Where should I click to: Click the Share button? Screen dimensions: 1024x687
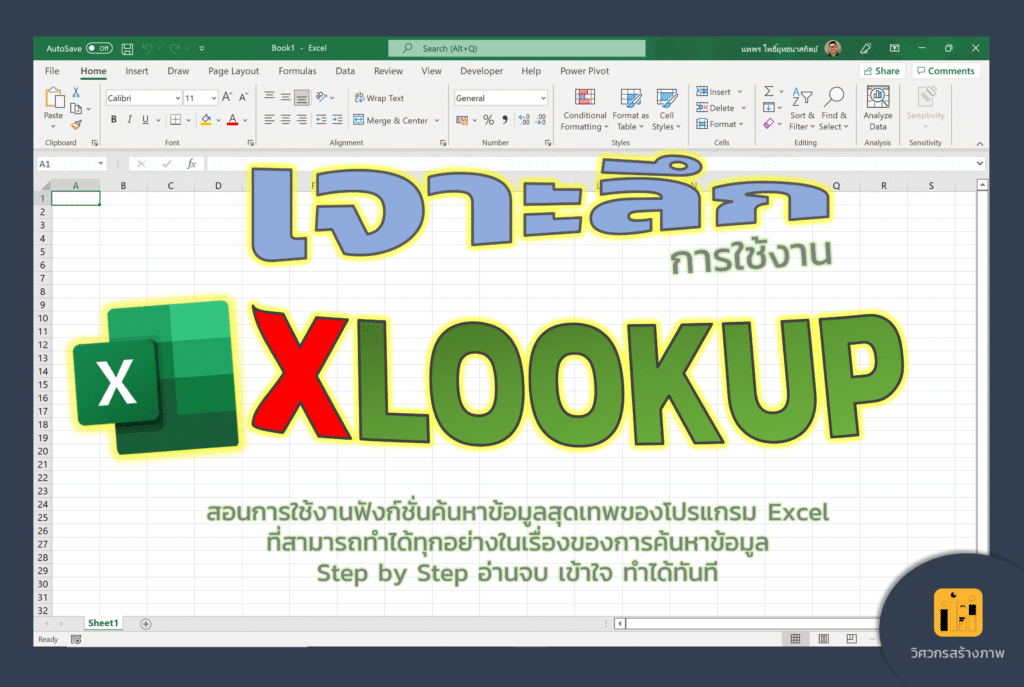882,71
